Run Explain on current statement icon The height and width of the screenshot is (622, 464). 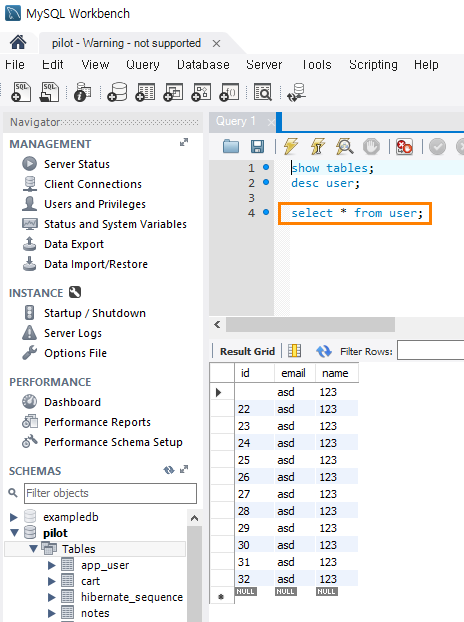click(344, 146)
